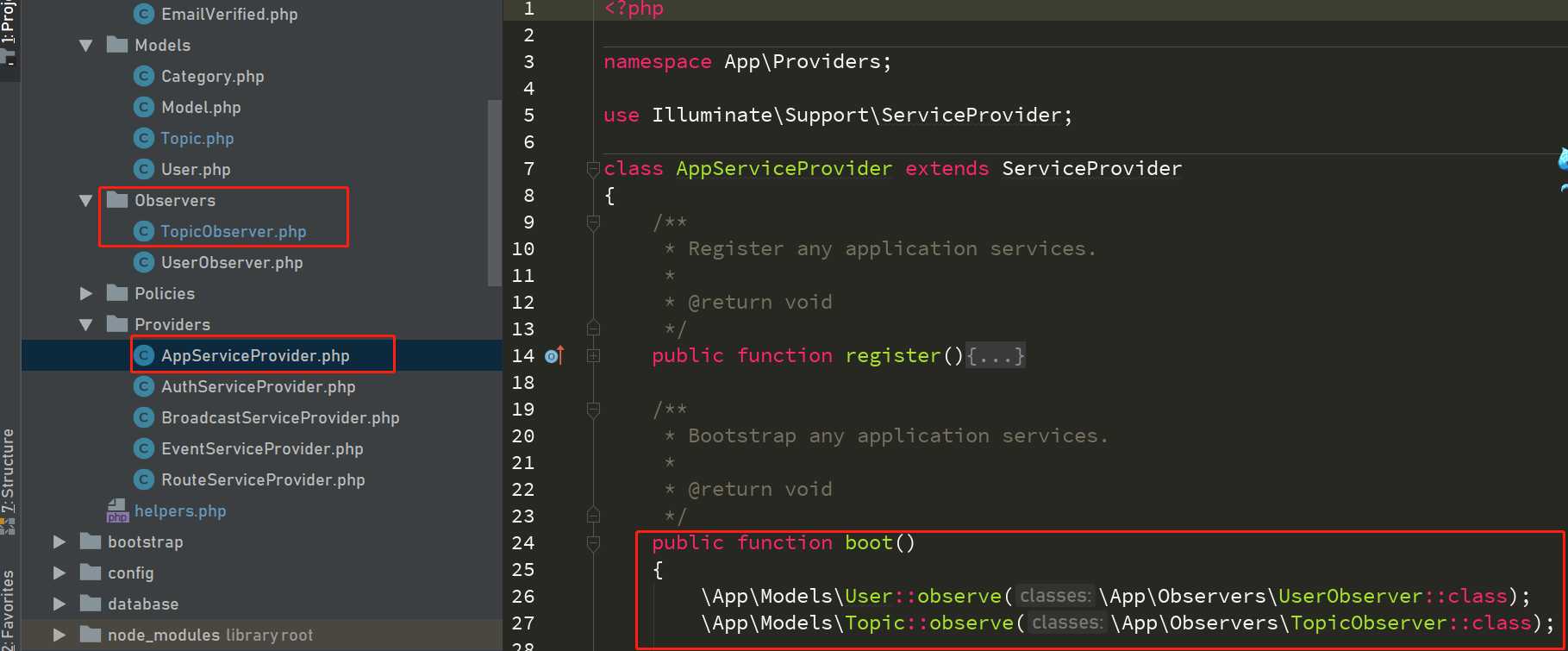Click the register function name on line 14

click(892, 355)
